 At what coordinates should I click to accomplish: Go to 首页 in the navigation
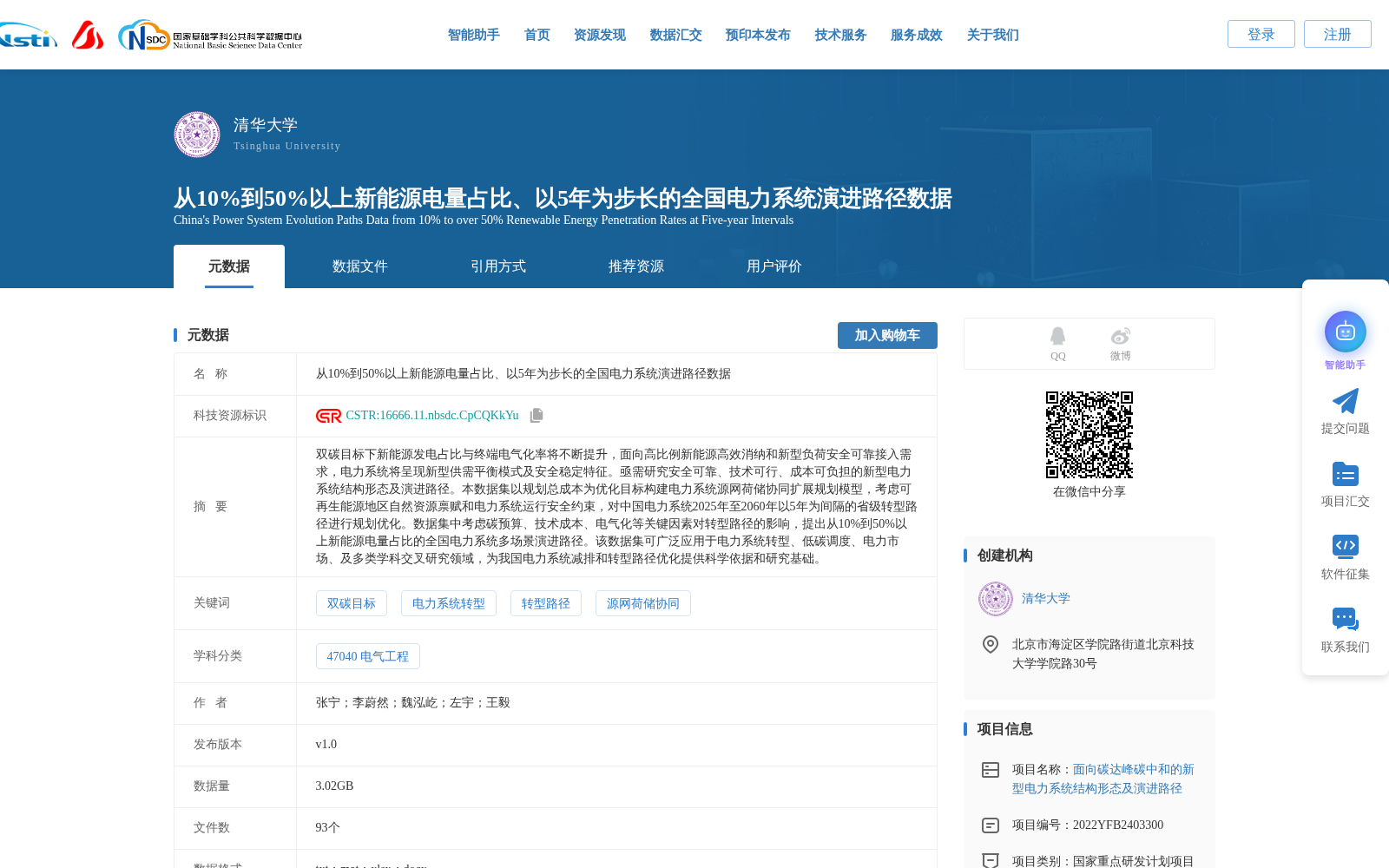[x=537, y=35]
